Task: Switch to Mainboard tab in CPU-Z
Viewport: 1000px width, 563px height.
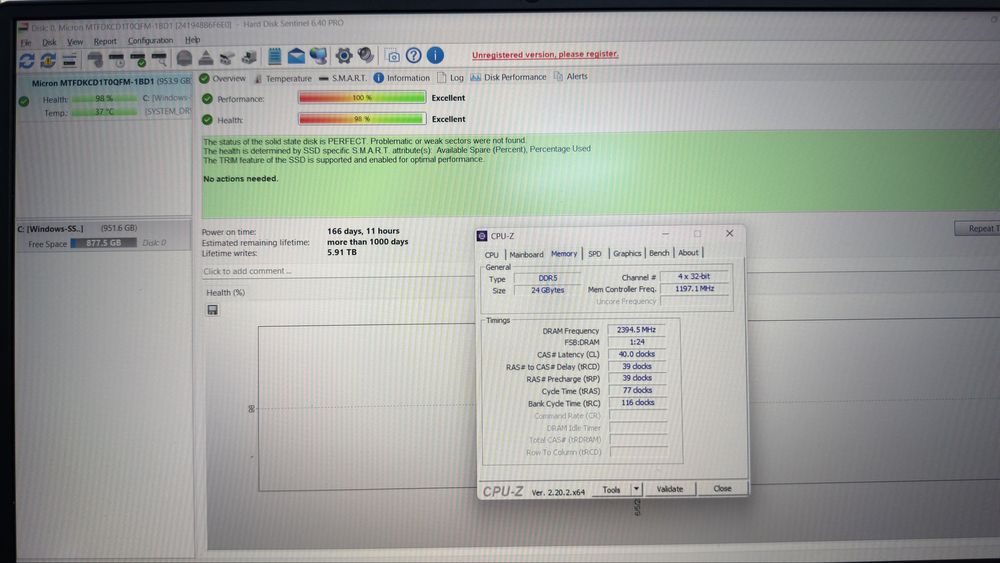Action: tap(526, 254)
